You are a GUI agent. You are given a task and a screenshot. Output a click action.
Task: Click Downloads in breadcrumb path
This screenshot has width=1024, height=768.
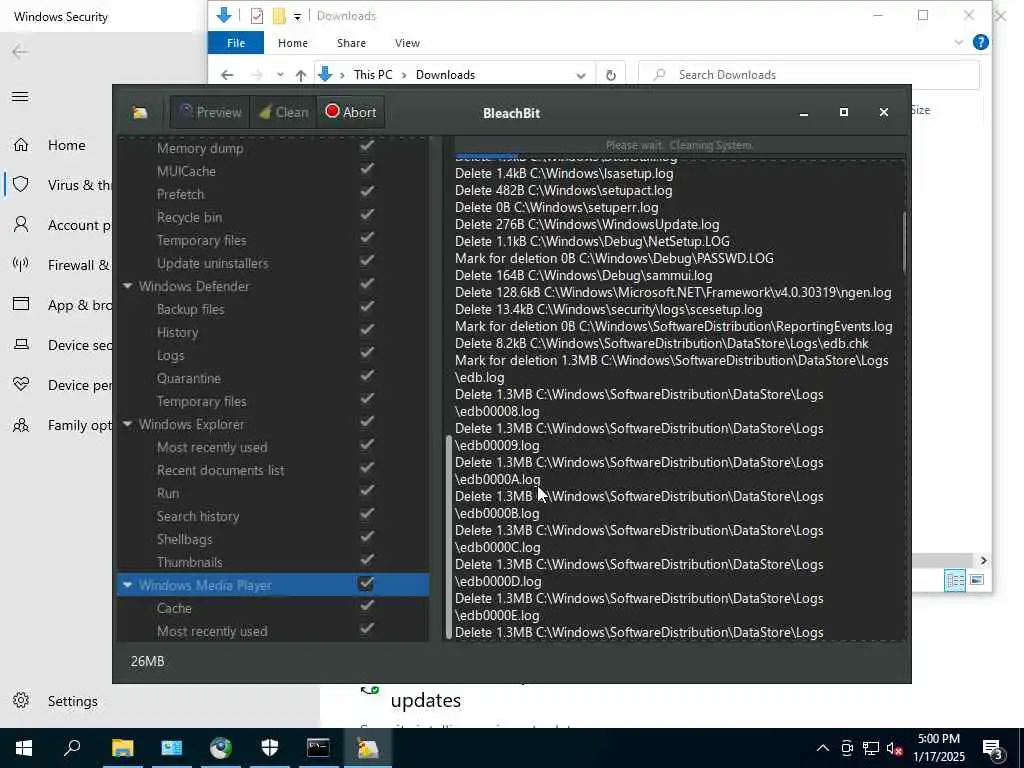pos(445,75)
